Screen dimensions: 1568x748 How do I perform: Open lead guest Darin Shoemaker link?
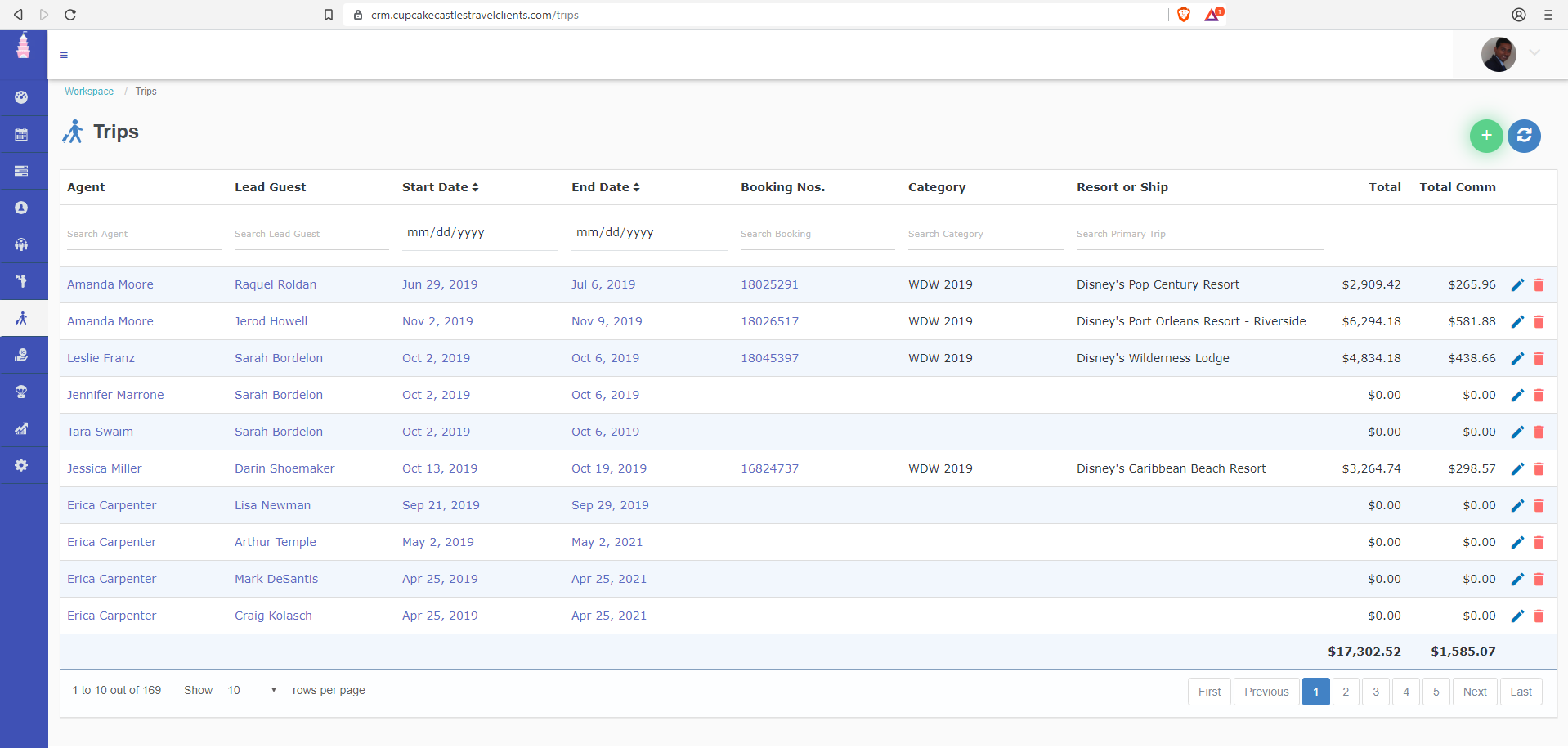click(x=284, y=468)
